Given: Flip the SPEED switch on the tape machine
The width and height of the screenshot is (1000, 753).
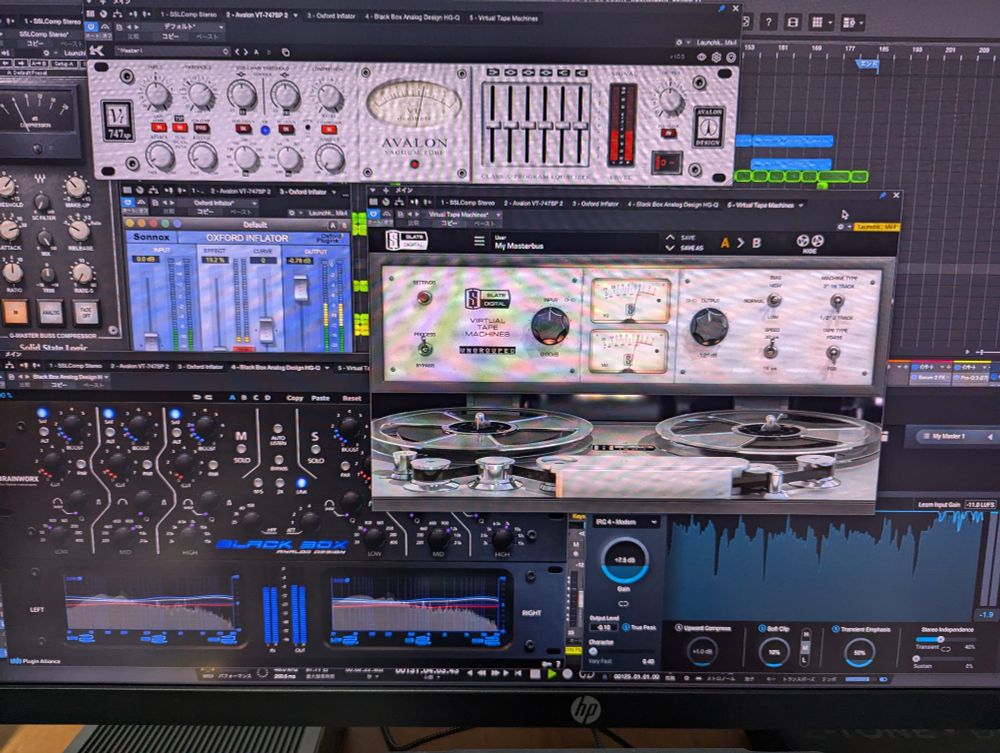Looking at the screenshot, I should [x=770, y=350].
